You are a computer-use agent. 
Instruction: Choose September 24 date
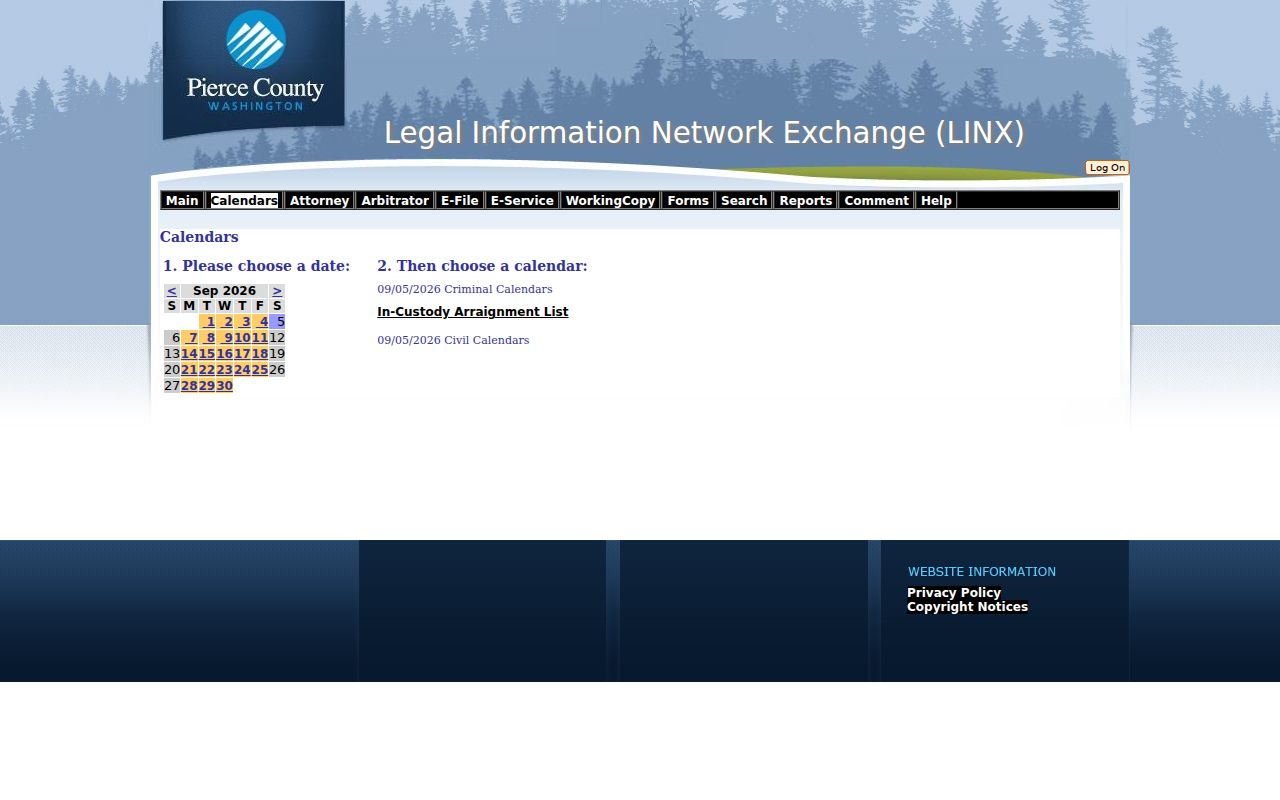[x=242, y=370]
